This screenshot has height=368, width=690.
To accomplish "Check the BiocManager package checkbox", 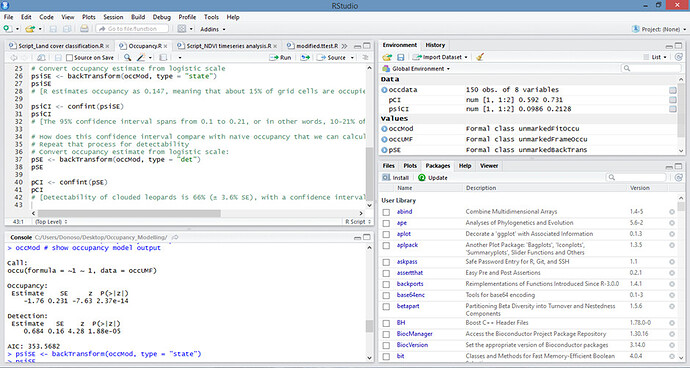I will 386,334.
